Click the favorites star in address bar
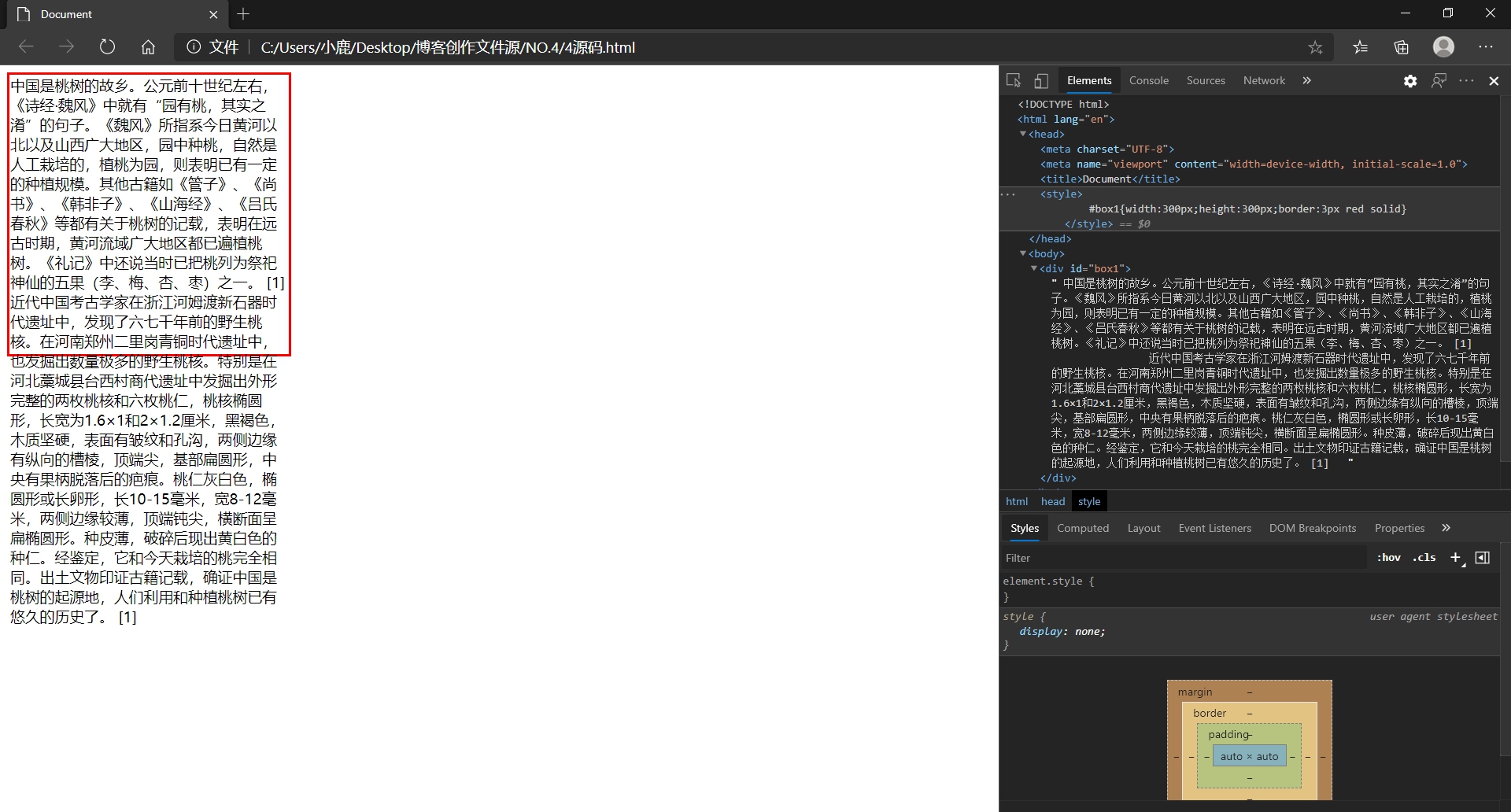Viewport: 1511px width, 812px height. 1316,46
